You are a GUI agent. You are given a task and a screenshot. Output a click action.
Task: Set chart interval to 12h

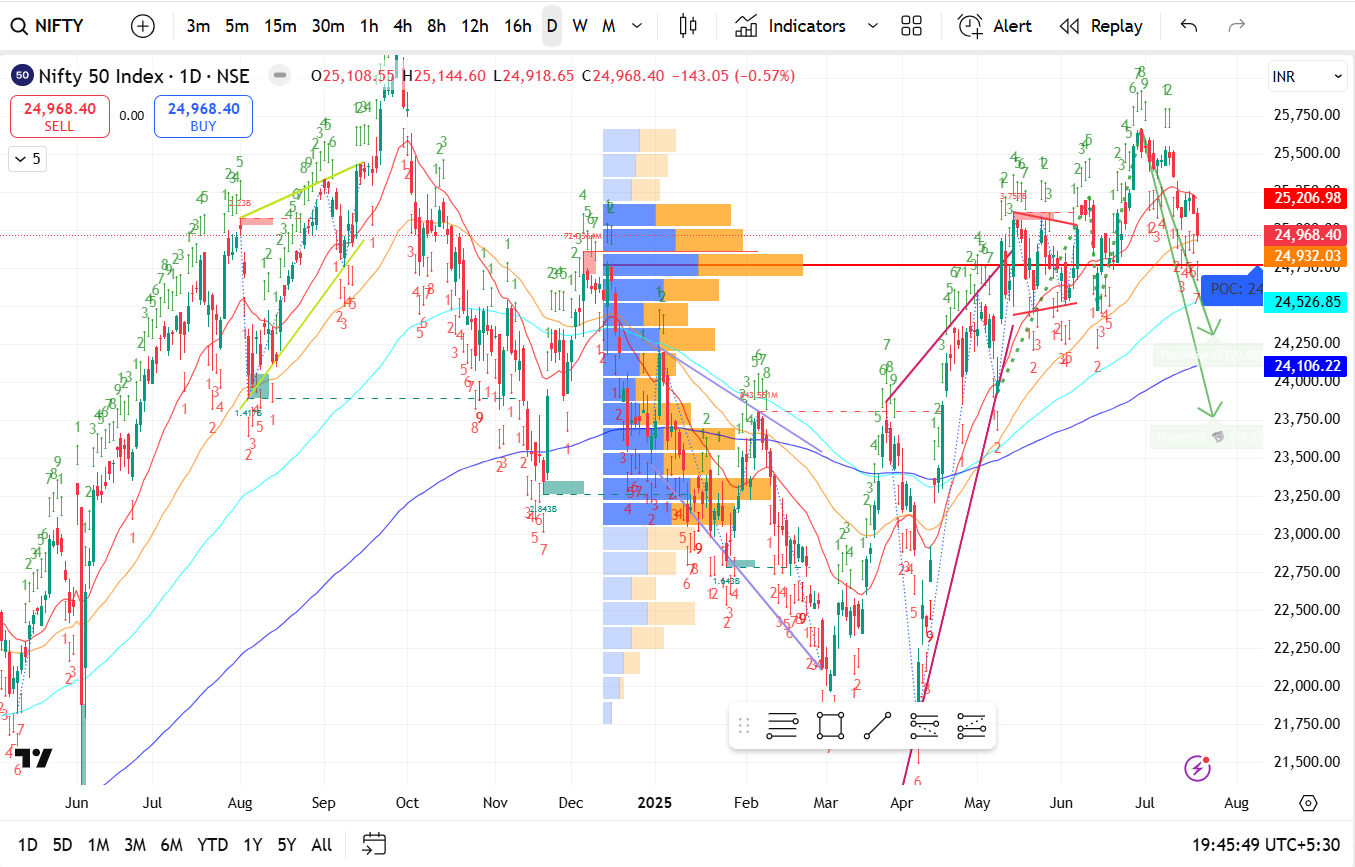coord(475,26)
